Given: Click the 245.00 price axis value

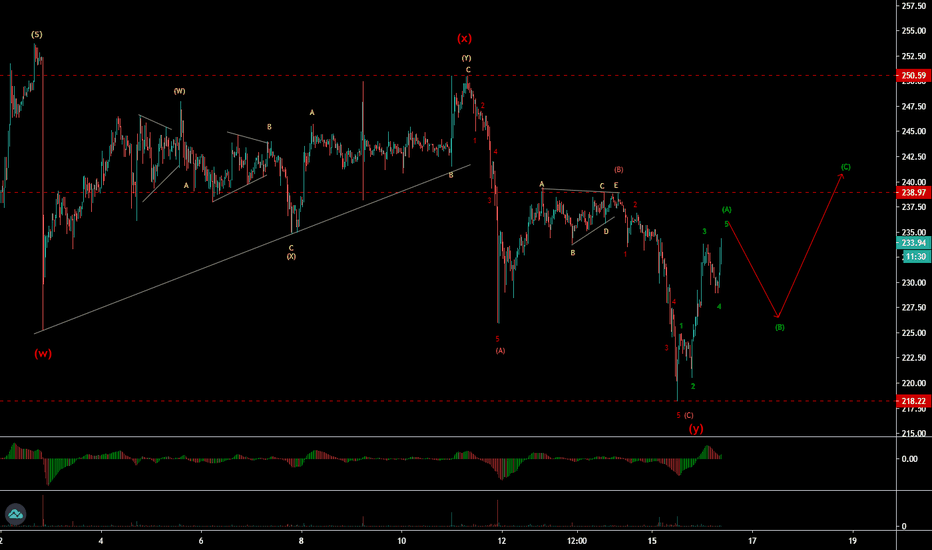Looking at the screenshot, I should pos(914,131).
